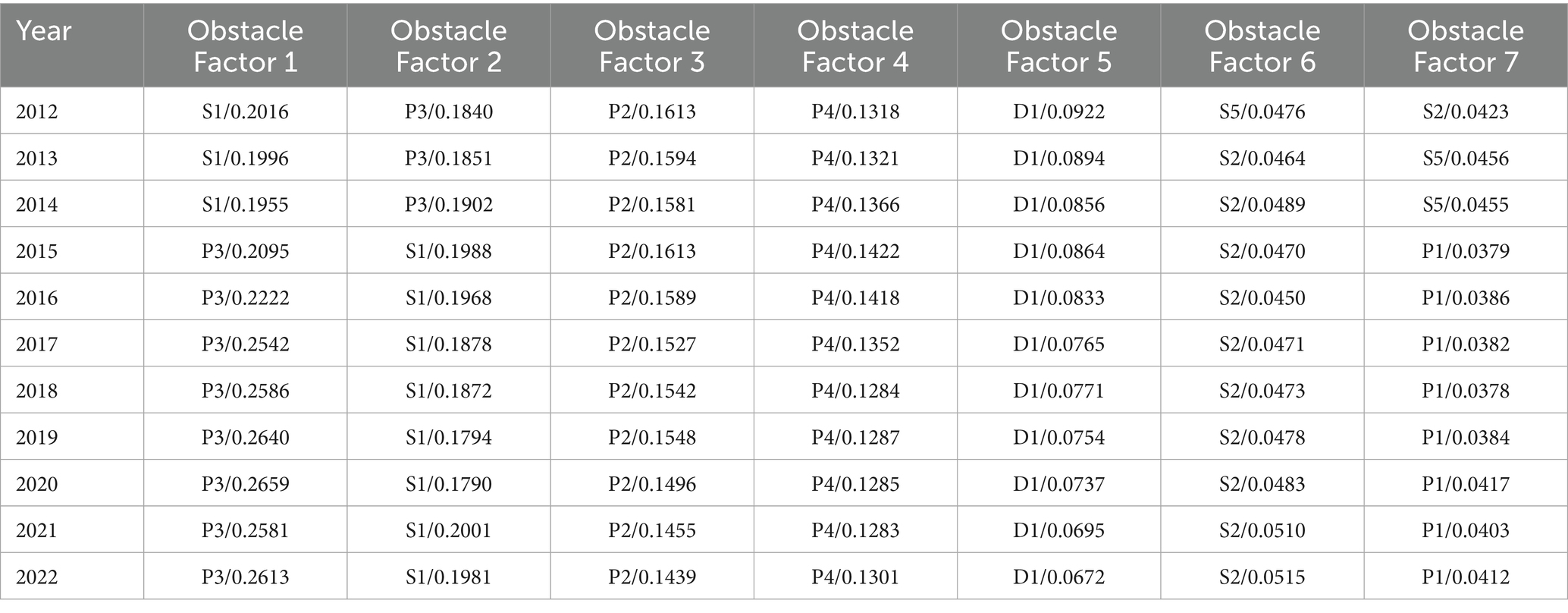This screenshot has height=613, width=1568.
Task: Click cell P4/0.1352 in 2017 row
Action: coord(855,344)
